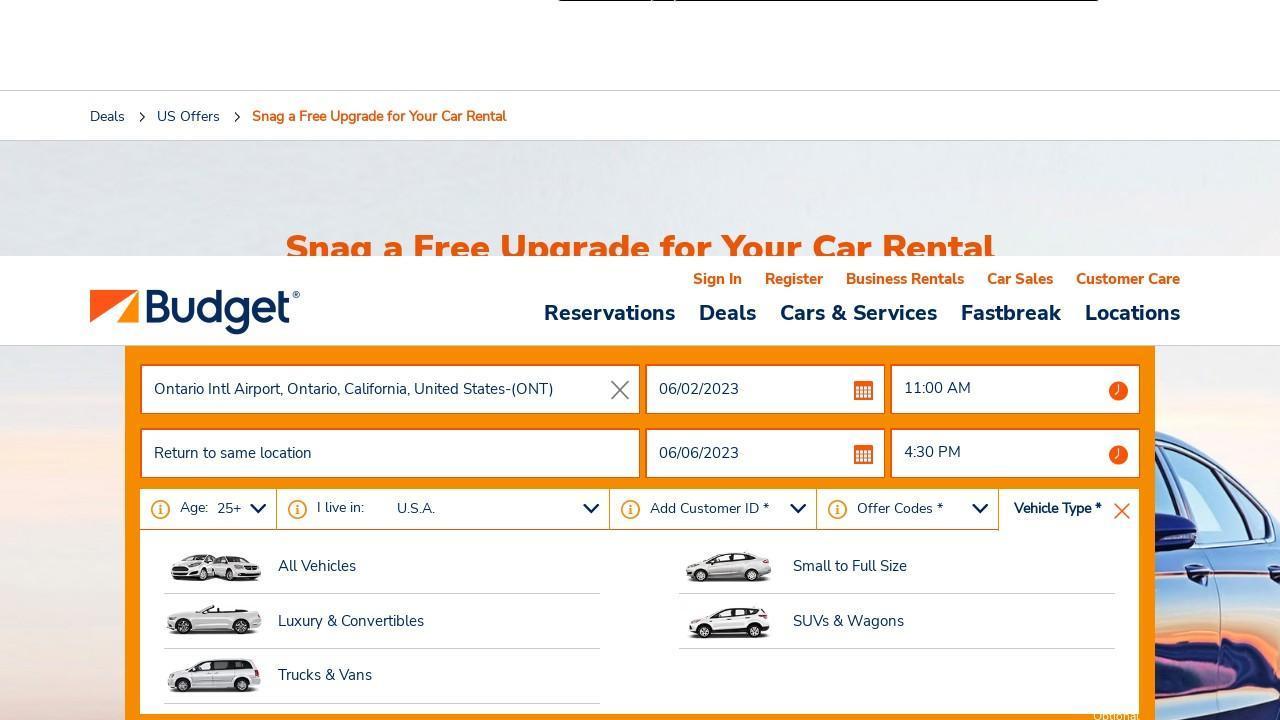This screenshot has height=720, width=1280.
Task: Click the Small to Full Size car image
Action: pyautogui.click(x=728, y=566)
